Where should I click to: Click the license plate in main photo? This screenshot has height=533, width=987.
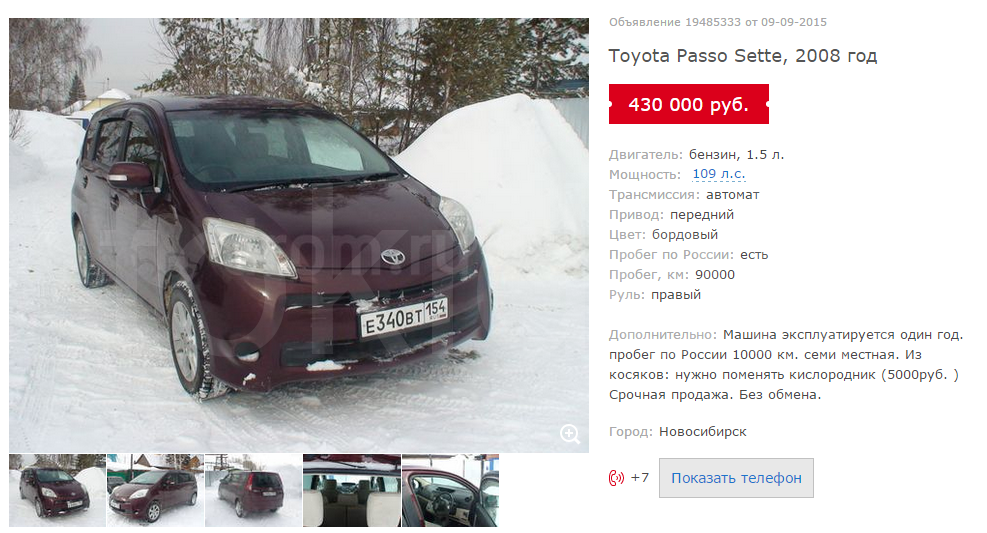click(x=403, y=318)
